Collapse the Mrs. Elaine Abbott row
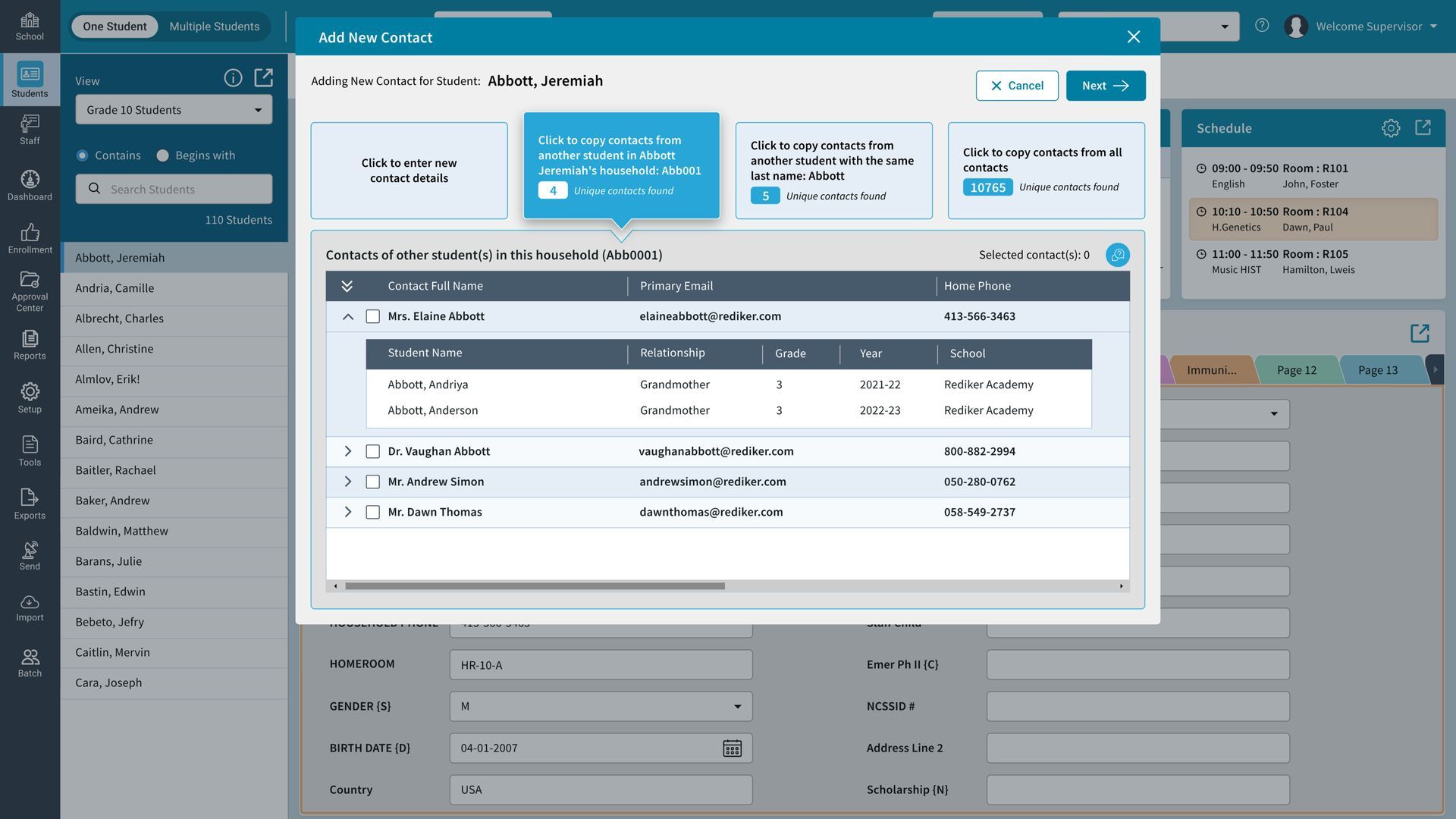 click(347, 316)
